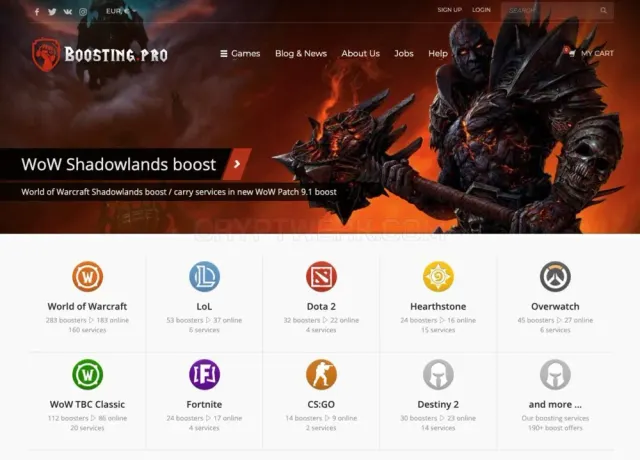640x460 pixels.
Task: Click '53 boosters' text under LoL
Action: click(x=184, y=320)
